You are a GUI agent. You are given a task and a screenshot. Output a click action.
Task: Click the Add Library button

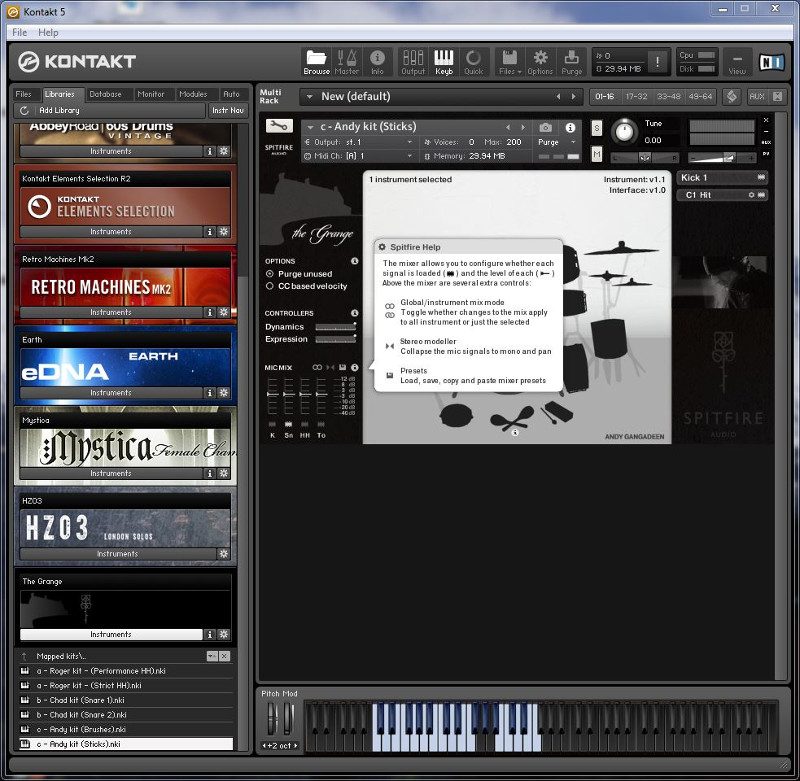[x=59, y=110]
